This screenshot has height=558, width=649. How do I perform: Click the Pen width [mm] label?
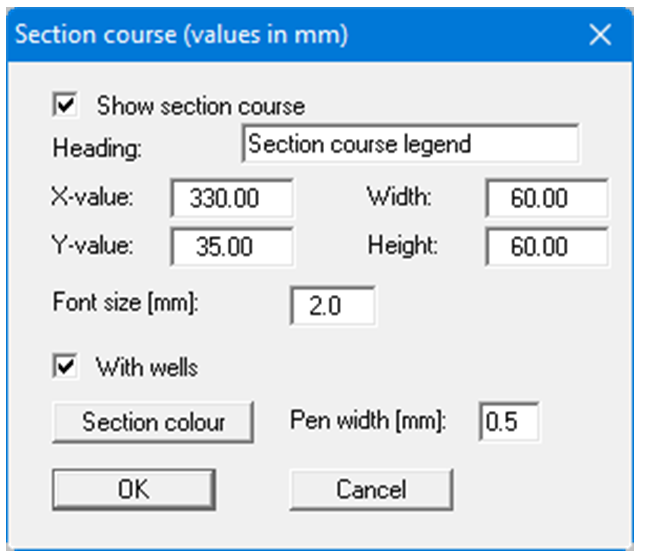click(367, 421)
